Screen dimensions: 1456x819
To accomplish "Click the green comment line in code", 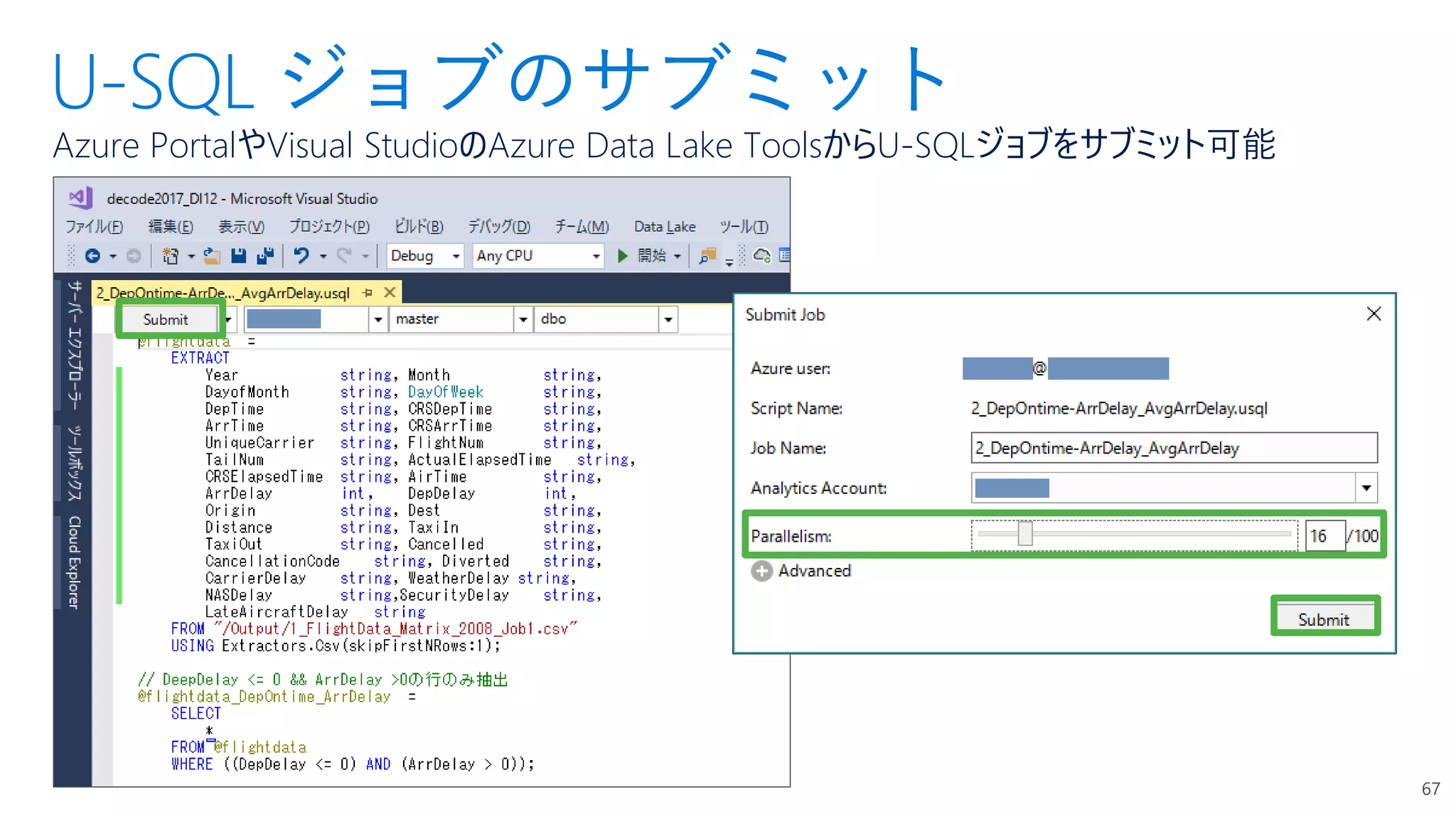I will [x=322, y=680].
